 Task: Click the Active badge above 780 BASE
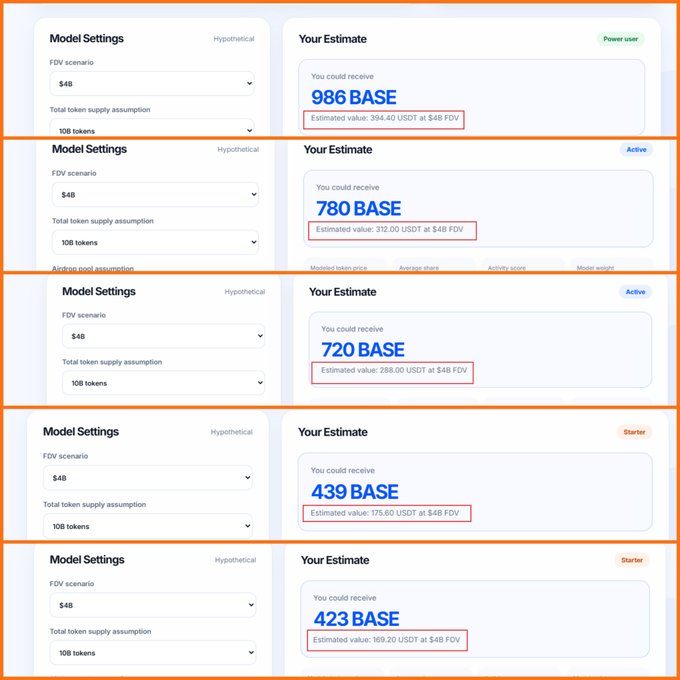pos(636,150)
